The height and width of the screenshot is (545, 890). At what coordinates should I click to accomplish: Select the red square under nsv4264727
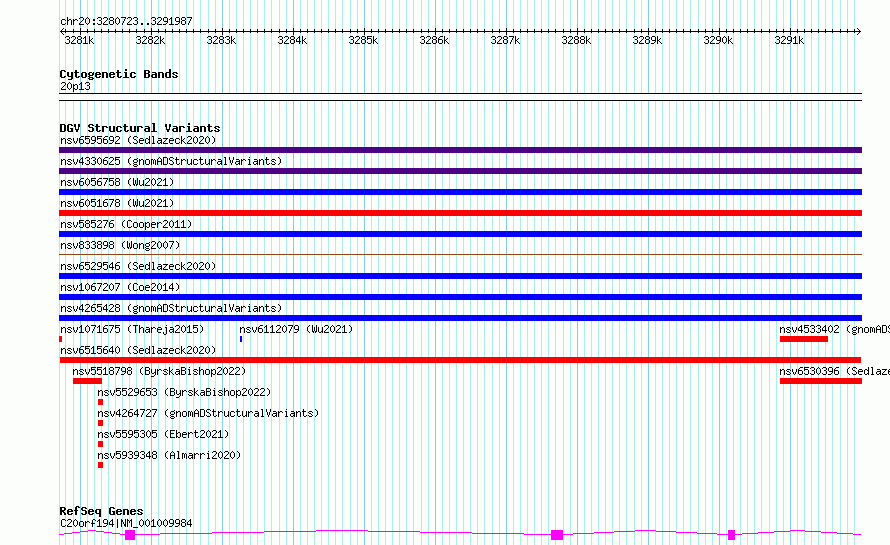coord(100,423)
